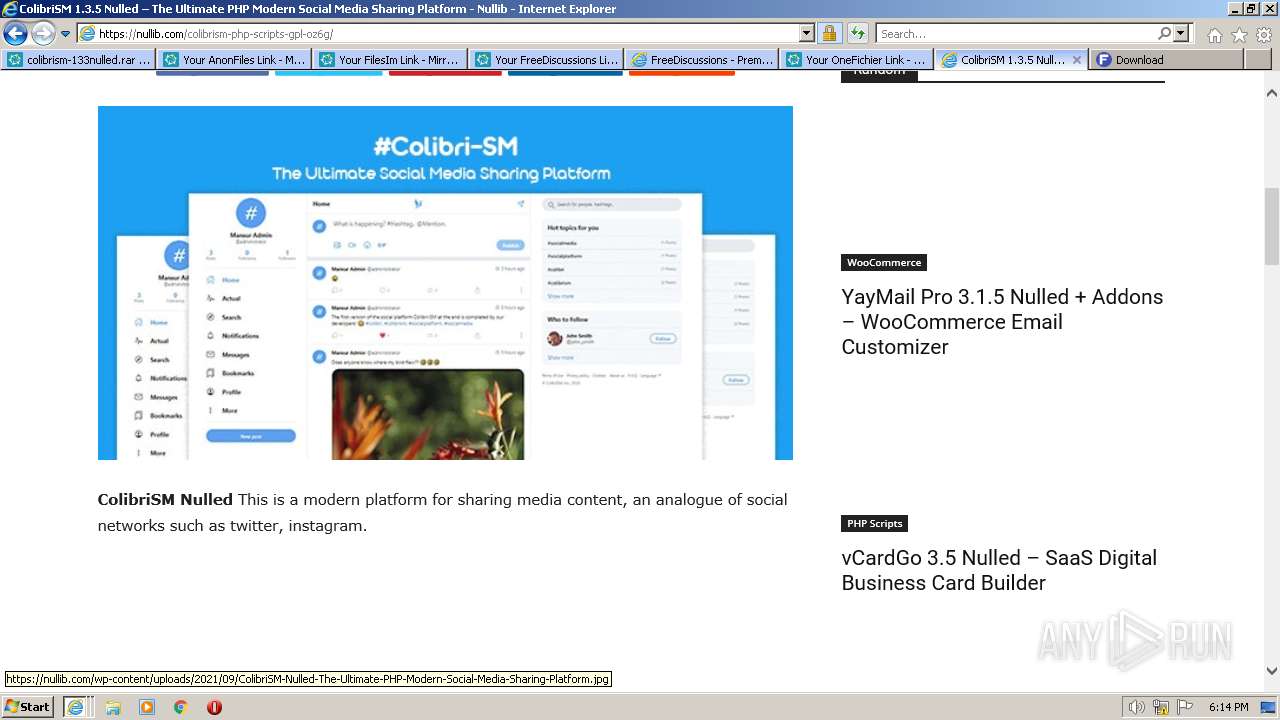This screenshot has height=720, width=1280.
Task: Open the Tools gear icon
Action: 1264,35
